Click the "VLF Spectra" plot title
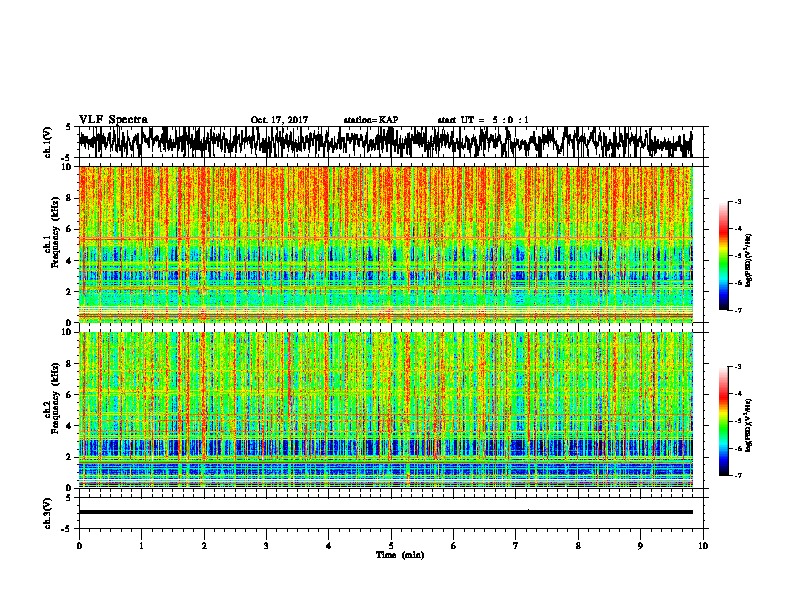 113,119
